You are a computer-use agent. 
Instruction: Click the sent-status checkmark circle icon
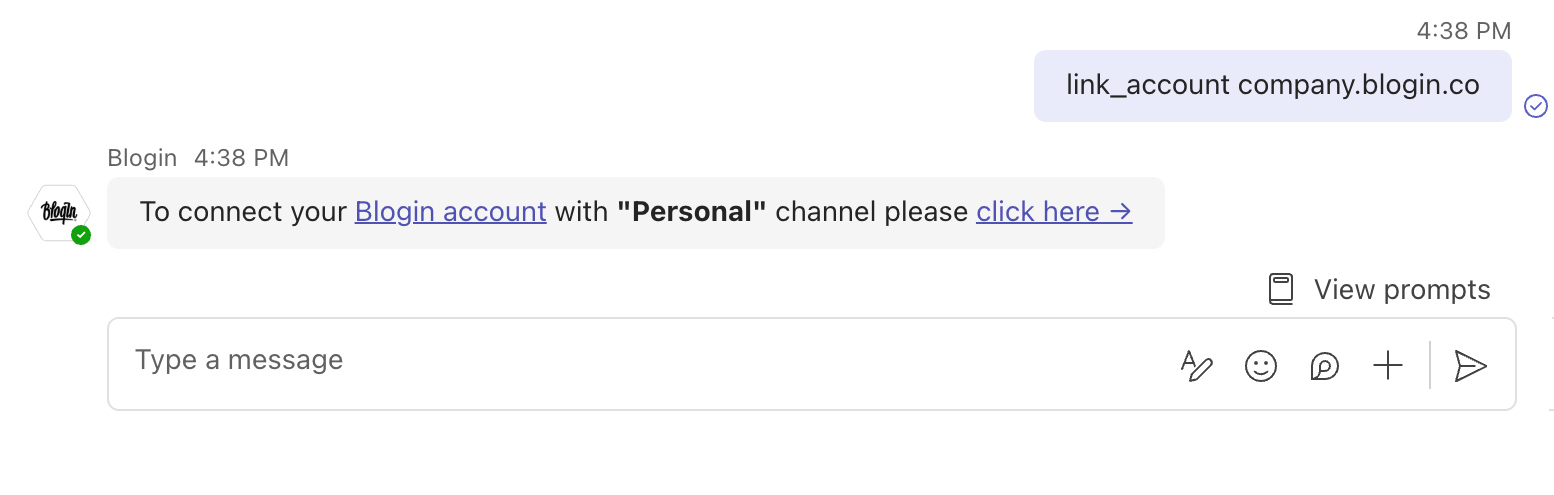pyautogui.click(x=1536, y=105)
